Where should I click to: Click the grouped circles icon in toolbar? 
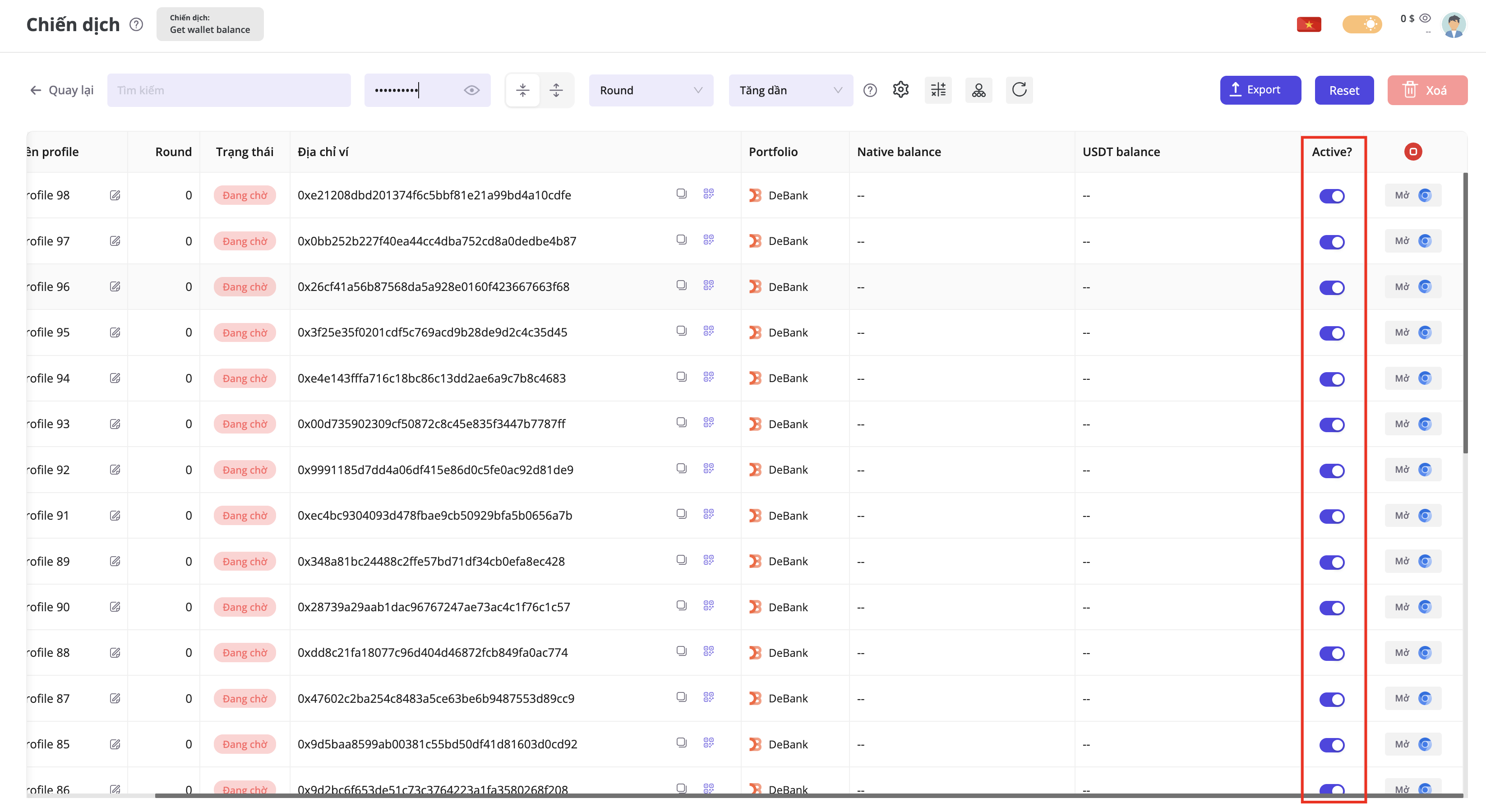pos(978,90)
